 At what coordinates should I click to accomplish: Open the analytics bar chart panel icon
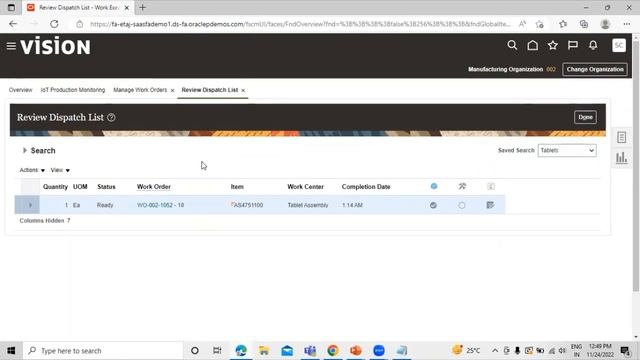point(621,158)
